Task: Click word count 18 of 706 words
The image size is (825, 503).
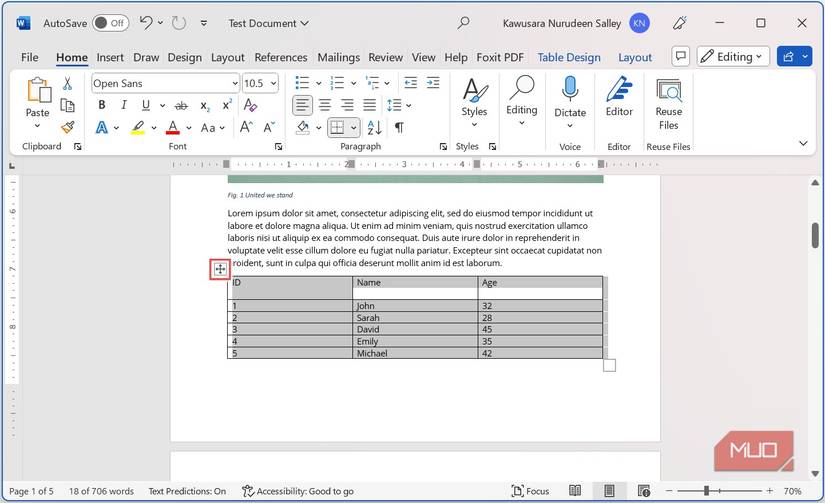Action: pyautogui.click(x=101, y=491)
